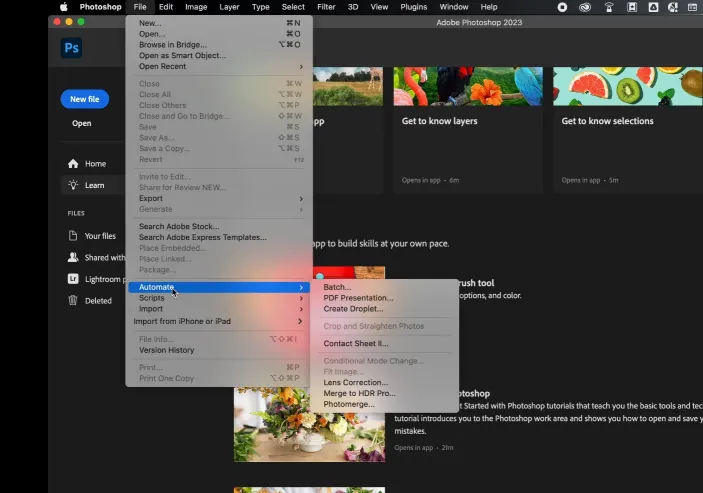Open the Deleted trash icon

[x=73, y=300]
